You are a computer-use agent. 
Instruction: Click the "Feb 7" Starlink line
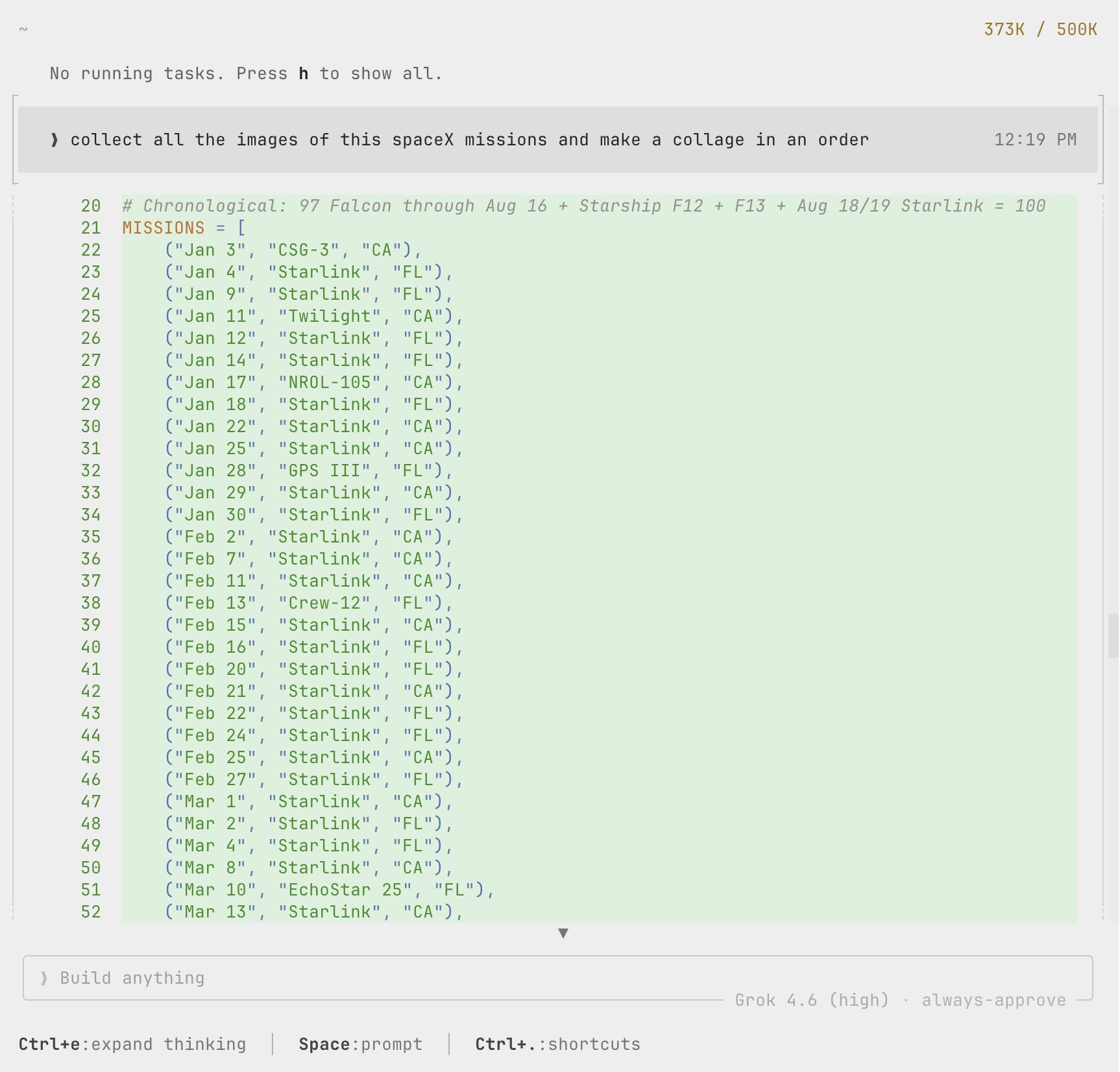[309, 559]
